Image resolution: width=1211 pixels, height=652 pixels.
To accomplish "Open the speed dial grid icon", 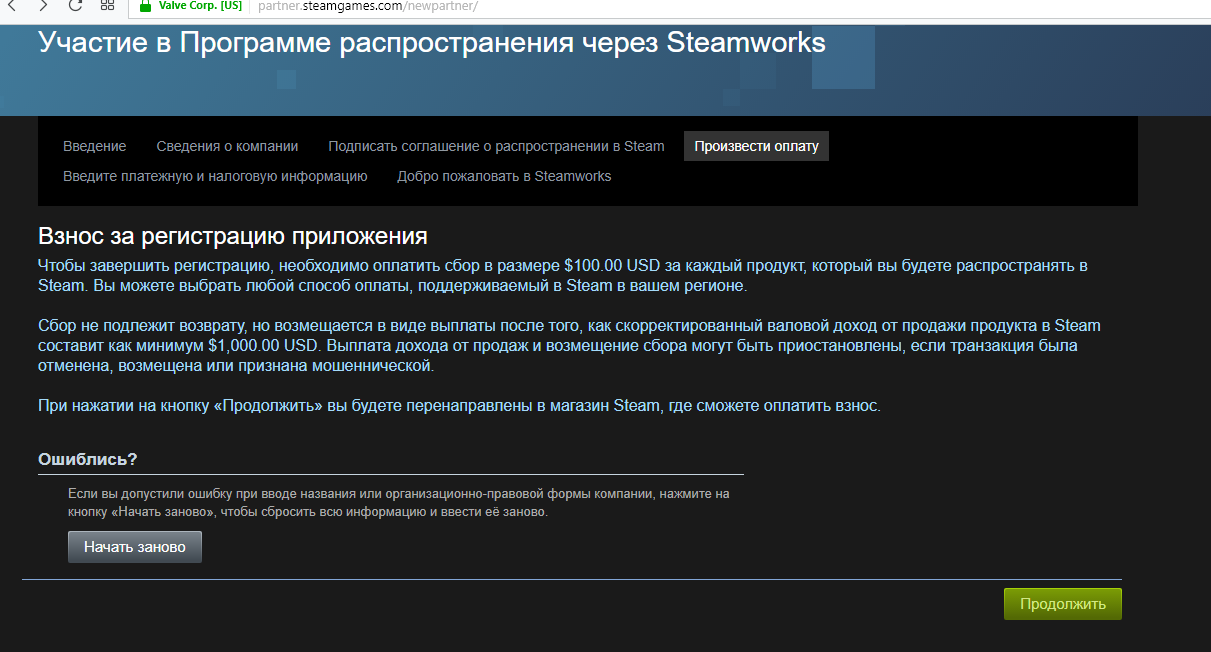I will click(108, 5).
